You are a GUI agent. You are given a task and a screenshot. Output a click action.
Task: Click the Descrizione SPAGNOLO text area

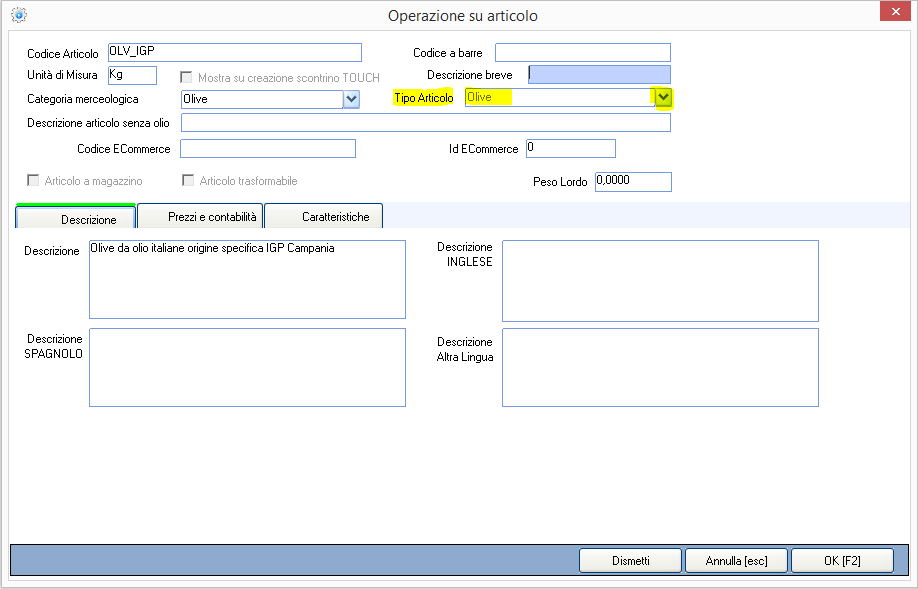click(x=247, y=368)
